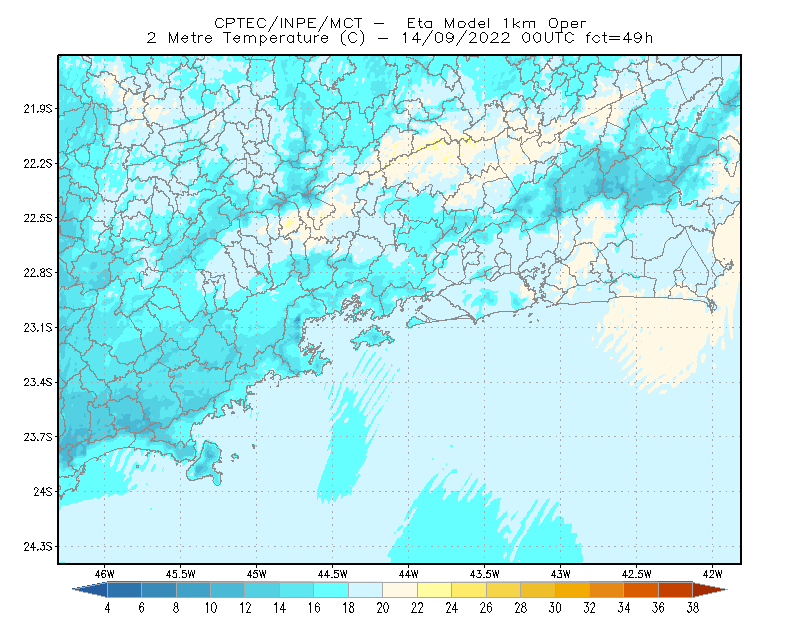Image resolution: width=800 pixels, height=618 pixels.
Task: Click the CPTEC/INPE/MCT Eta Model title
Action: pos(400,23)
